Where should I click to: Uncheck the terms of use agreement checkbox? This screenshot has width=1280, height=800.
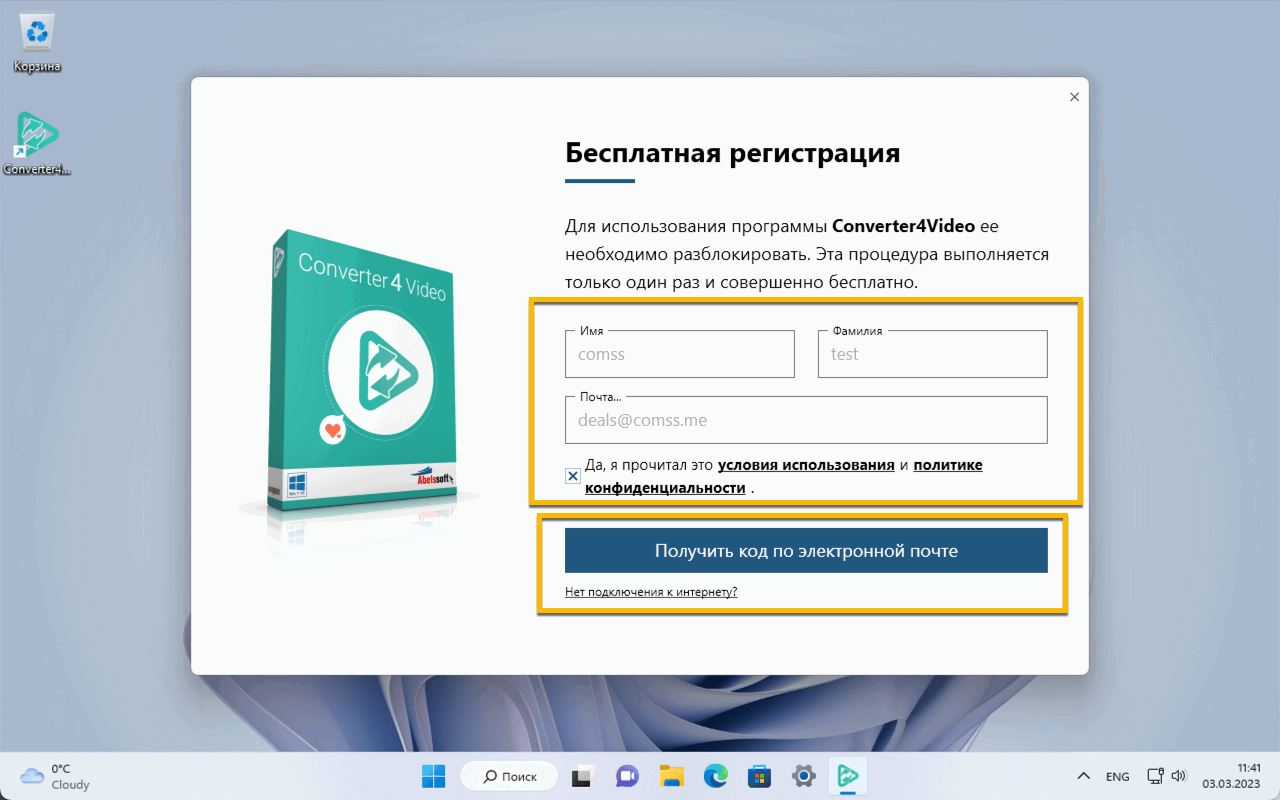tap(572, 476)
